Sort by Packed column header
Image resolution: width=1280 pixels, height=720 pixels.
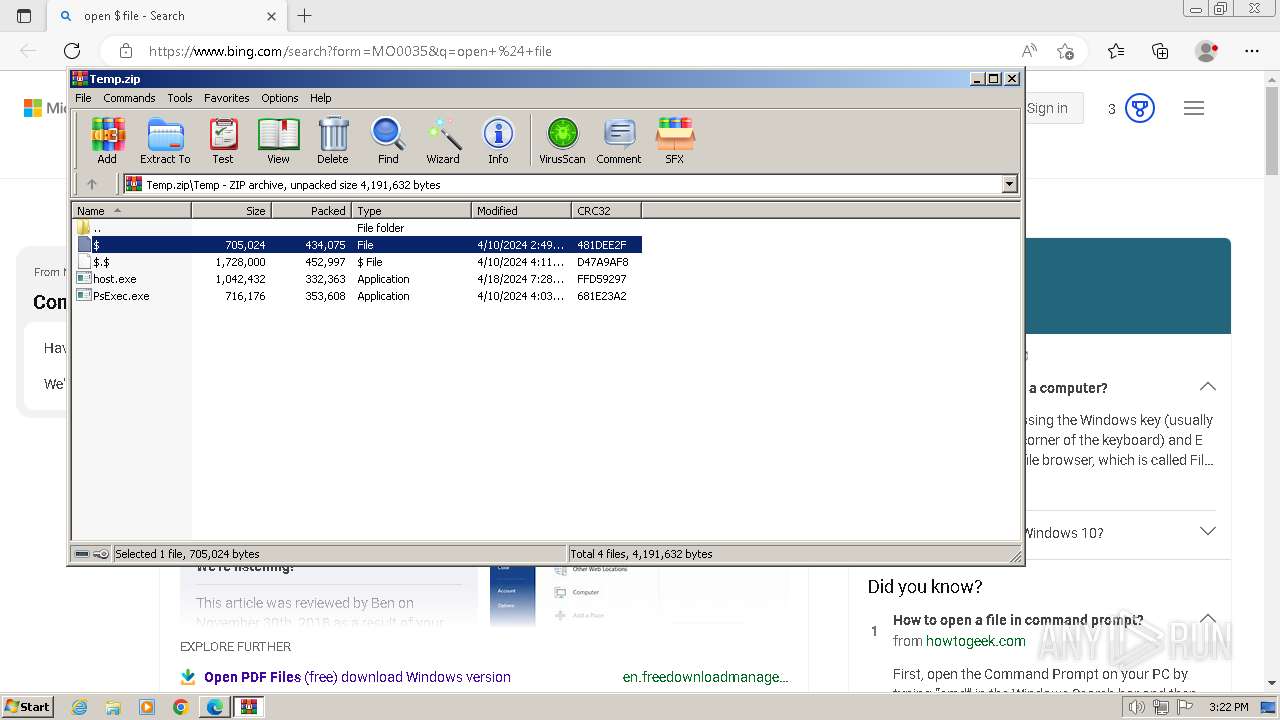pyautogui.click(x=311, y=210)
